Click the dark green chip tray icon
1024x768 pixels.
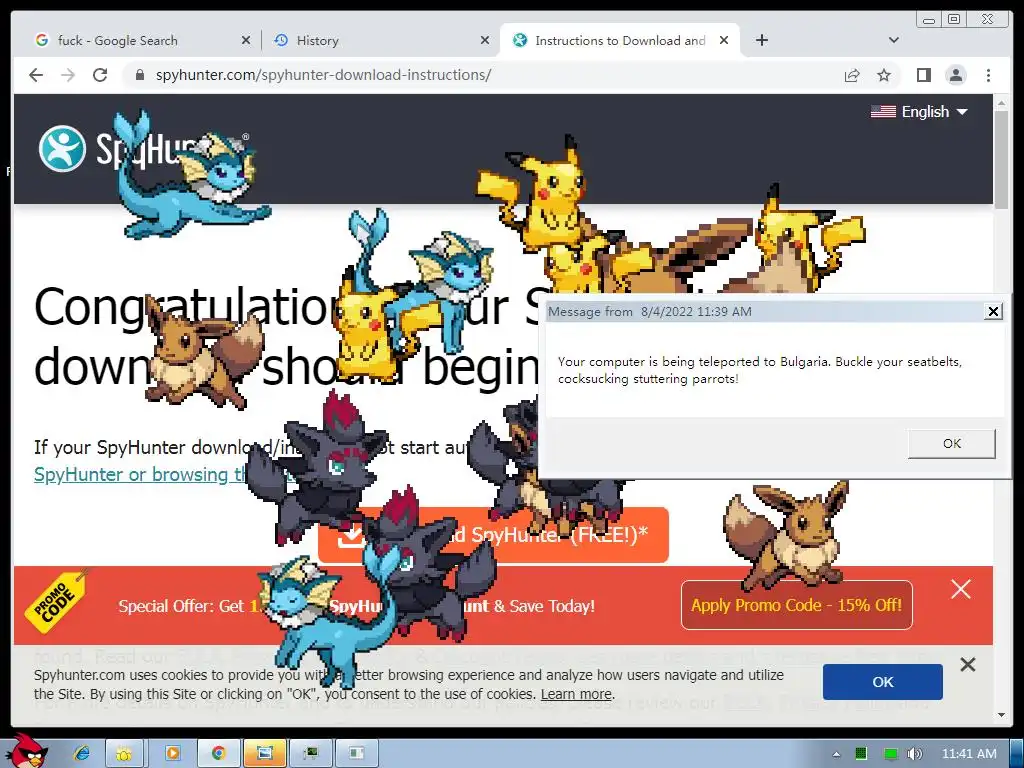tap(861, 754)
